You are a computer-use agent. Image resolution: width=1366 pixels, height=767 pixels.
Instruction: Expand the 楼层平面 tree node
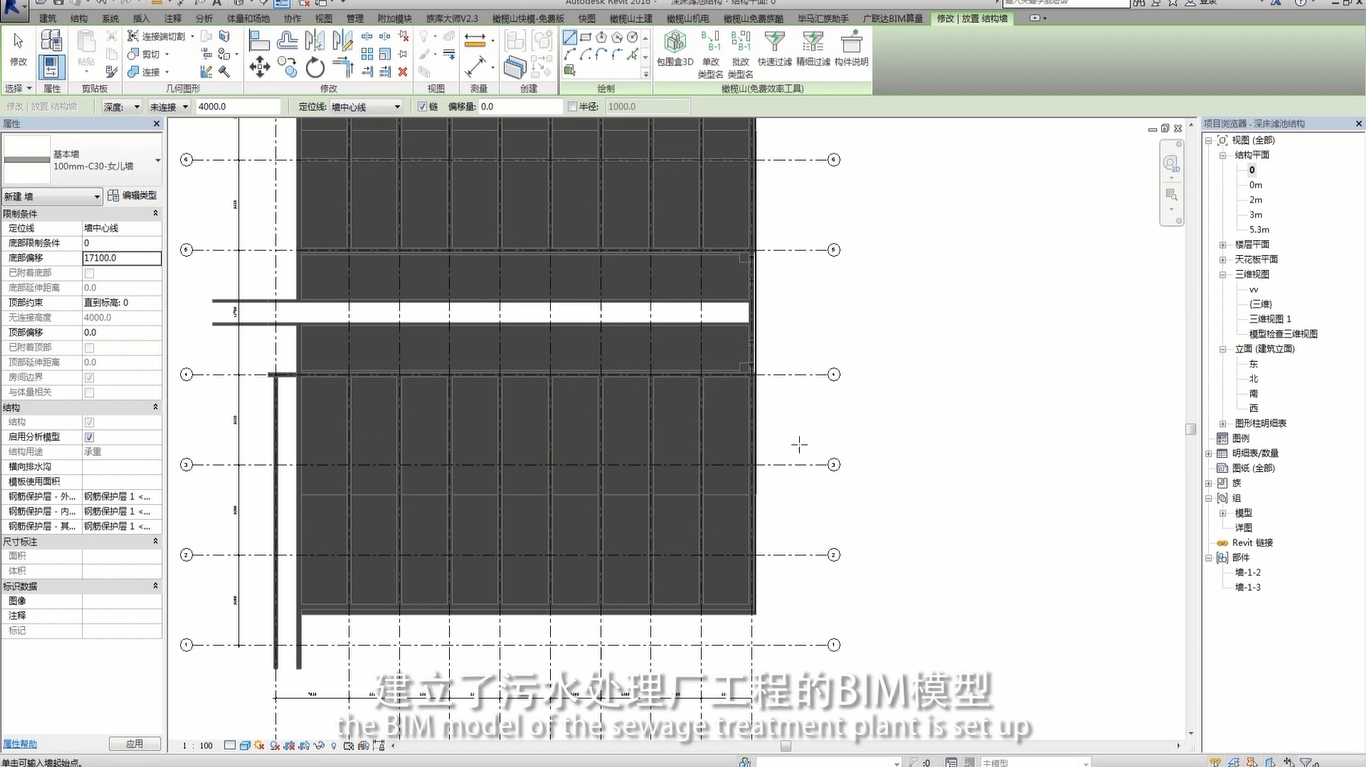point(1222,244)
